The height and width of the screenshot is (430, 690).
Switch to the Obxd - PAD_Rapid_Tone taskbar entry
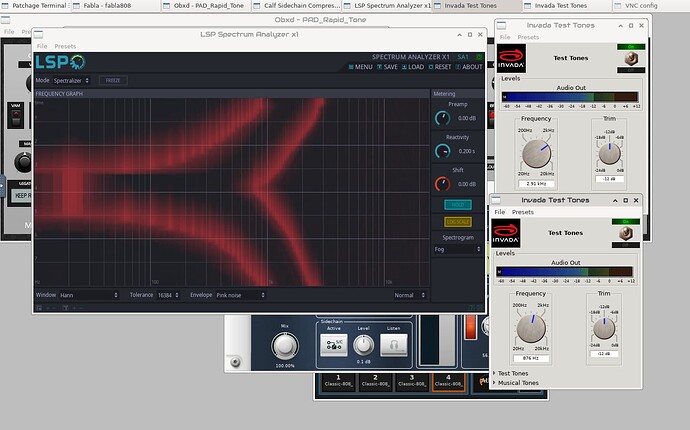coord(206,6)
